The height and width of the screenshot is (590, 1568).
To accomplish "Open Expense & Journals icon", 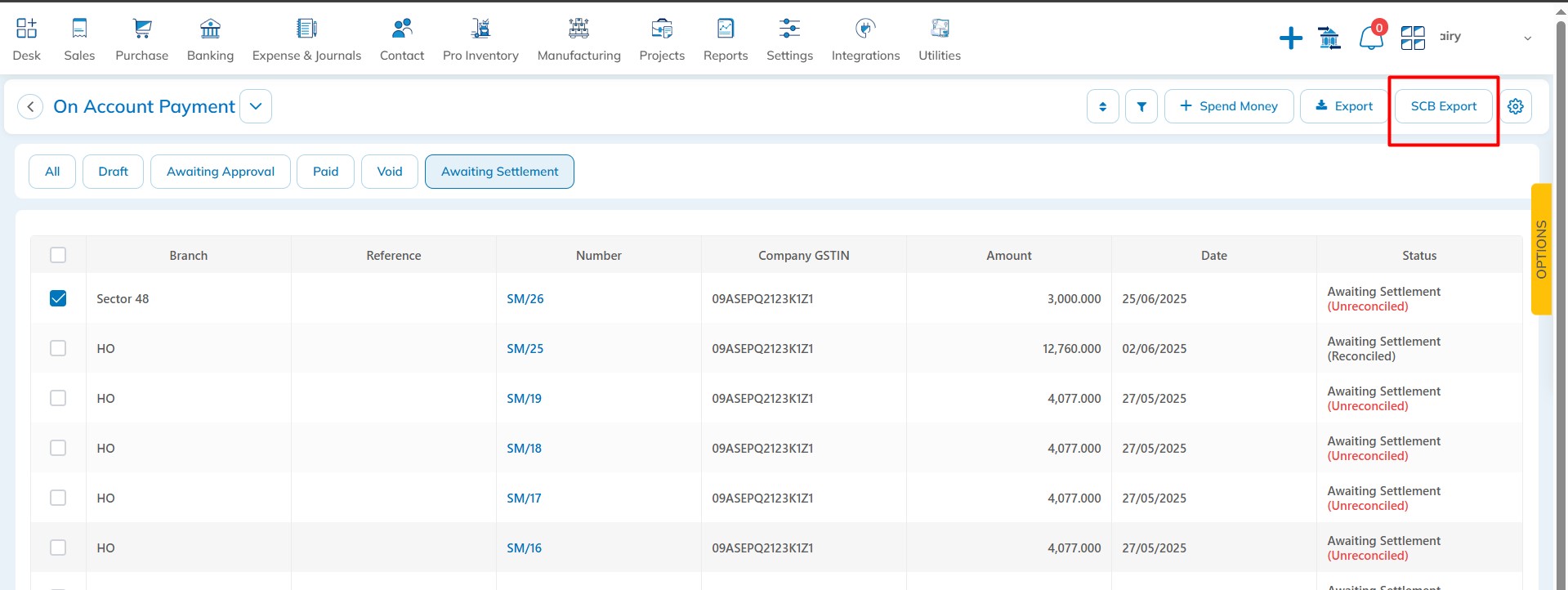I will coord(306,29).
